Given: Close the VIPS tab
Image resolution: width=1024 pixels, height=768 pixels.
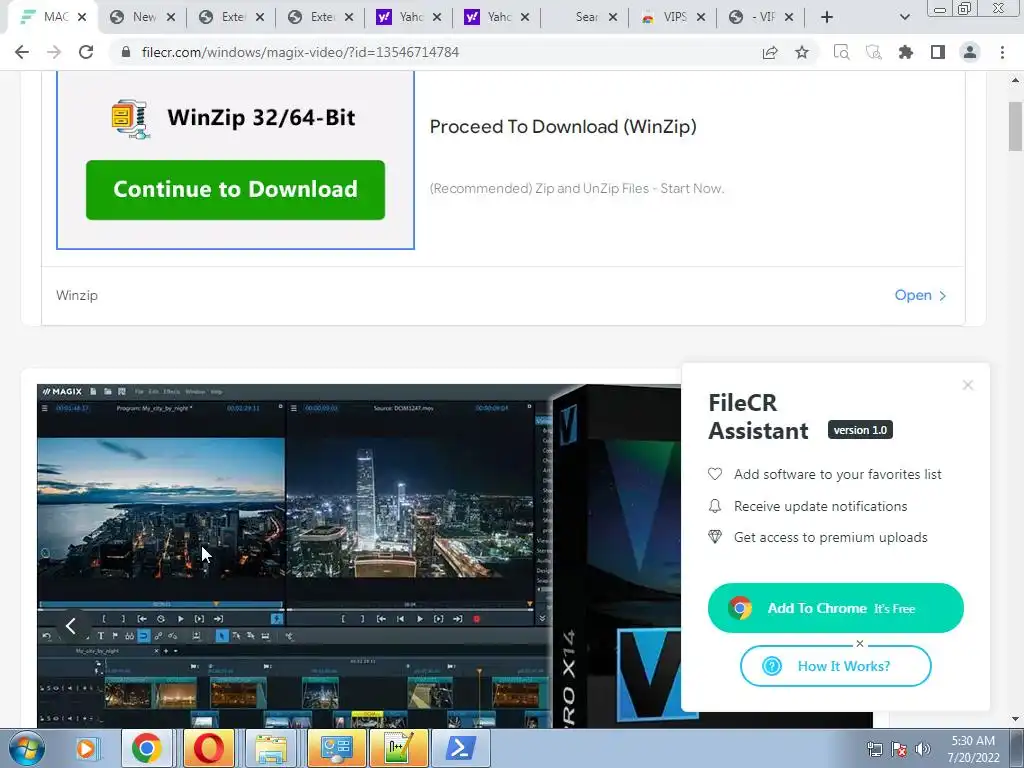Looking at the screenshot, I should pyautogui.click(x=701, y=17).
